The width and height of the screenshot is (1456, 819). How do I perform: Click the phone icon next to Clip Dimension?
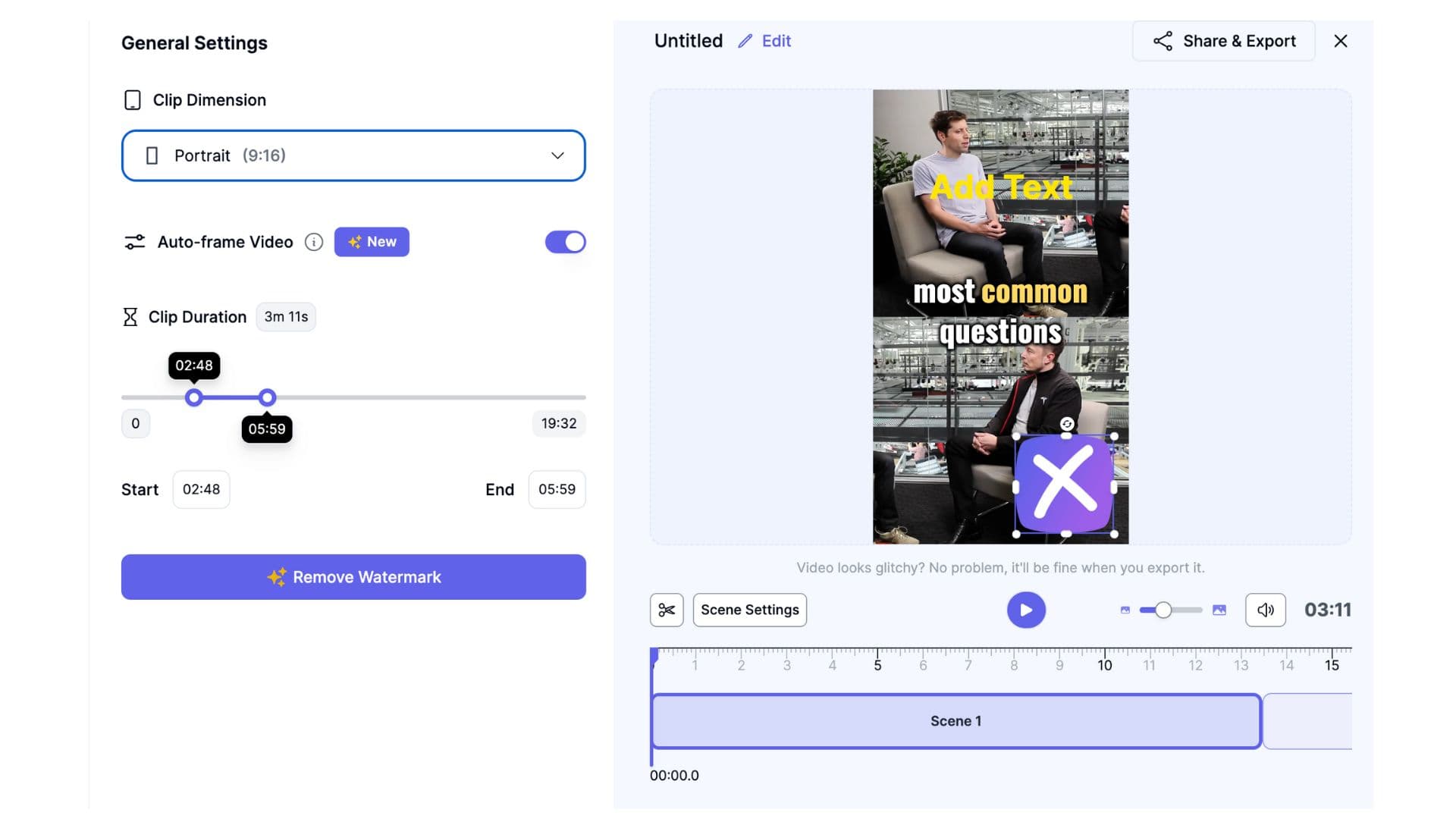click(133, 99)
